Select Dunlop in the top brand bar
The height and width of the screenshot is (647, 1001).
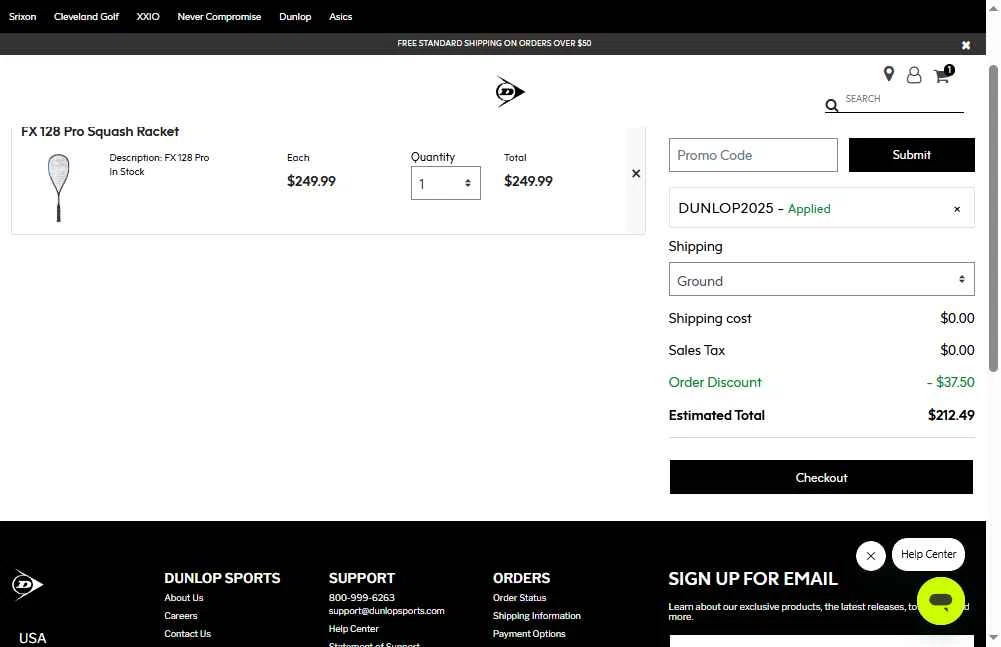tap(295, 17)
